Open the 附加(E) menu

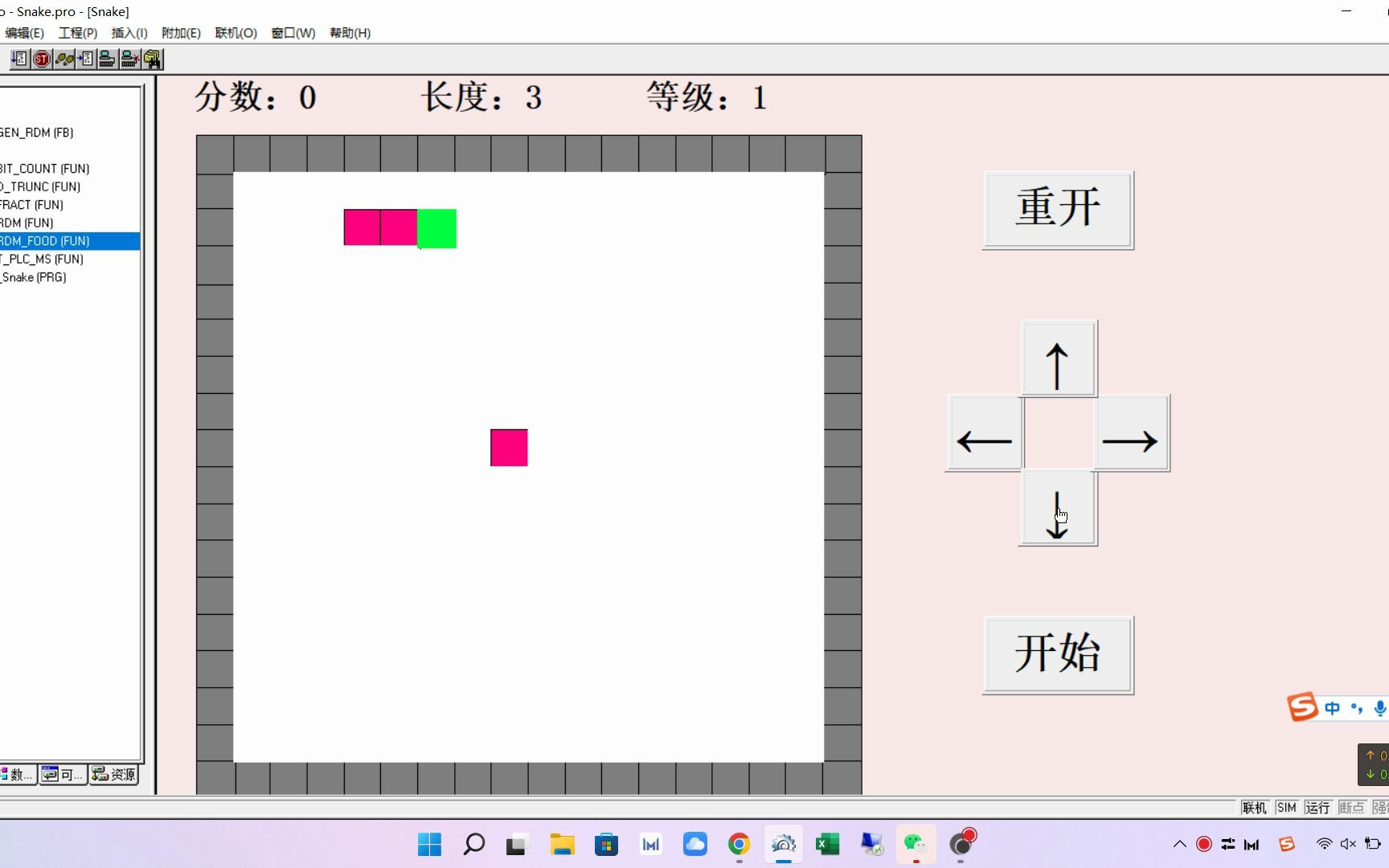click(181, 33)
